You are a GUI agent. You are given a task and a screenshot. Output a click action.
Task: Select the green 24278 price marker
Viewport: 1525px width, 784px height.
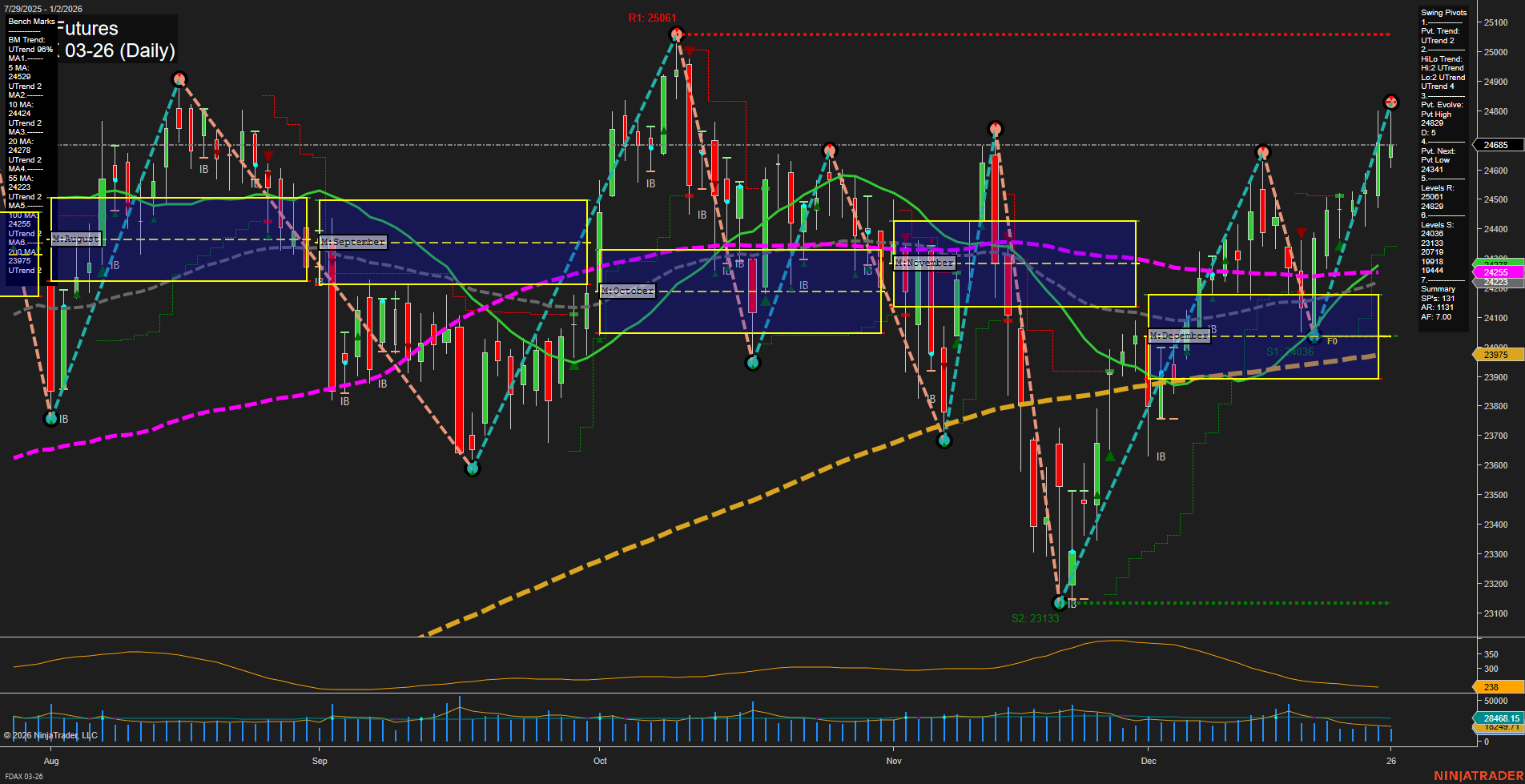pos(1495,261)
